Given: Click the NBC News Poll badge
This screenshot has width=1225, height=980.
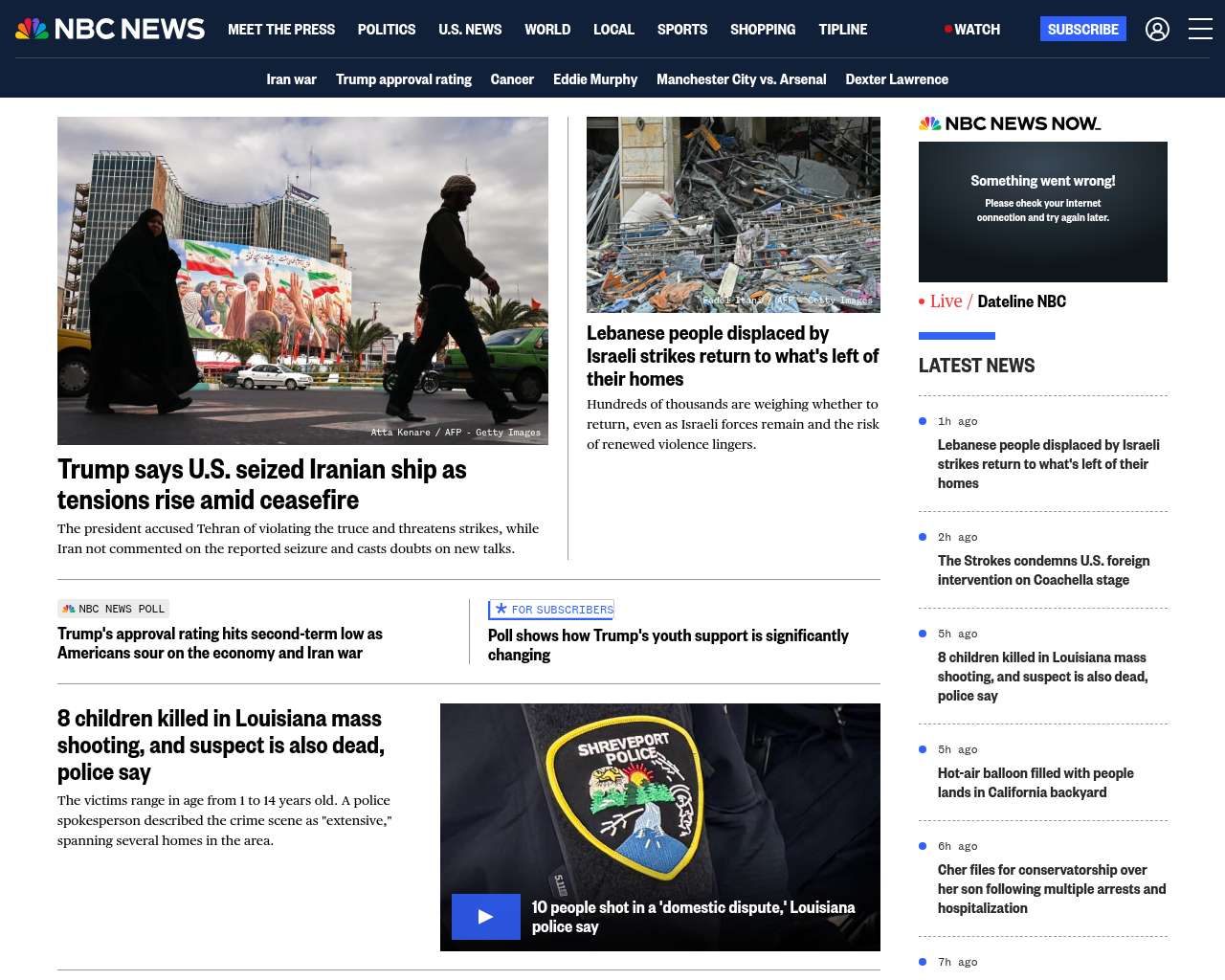Looking at the screenshot, I should (114, 609).
